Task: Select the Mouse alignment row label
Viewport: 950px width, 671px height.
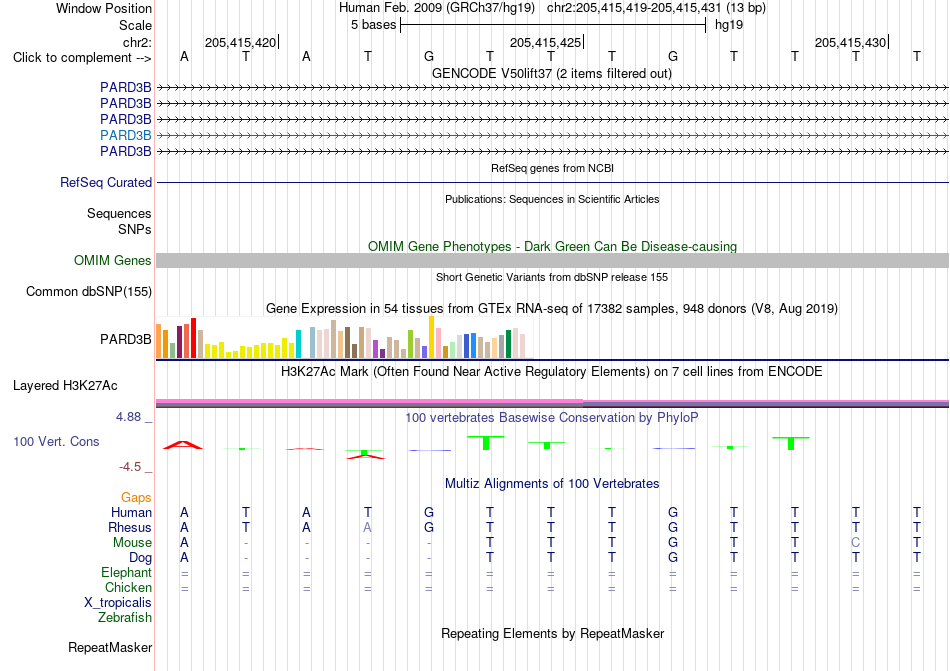Action: [132, 543]
